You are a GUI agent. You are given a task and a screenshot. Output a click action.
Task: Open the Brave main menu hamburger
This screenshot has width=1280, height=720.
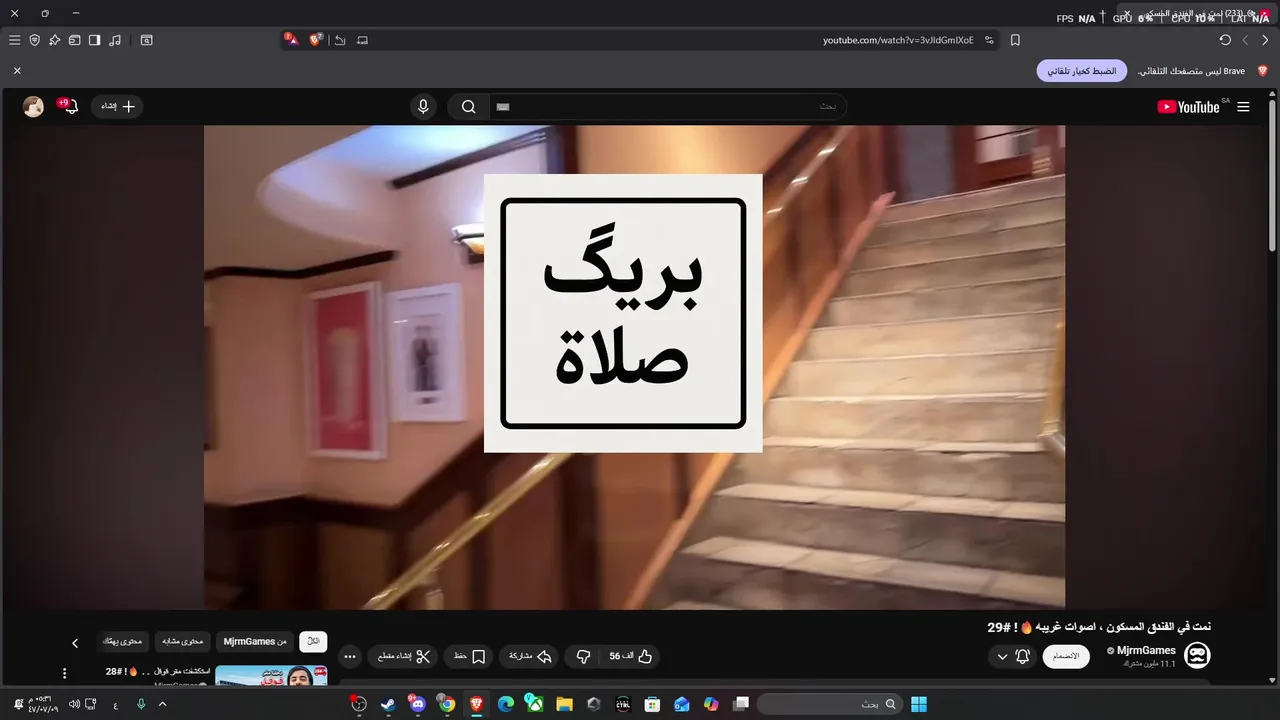coord(14,40)
